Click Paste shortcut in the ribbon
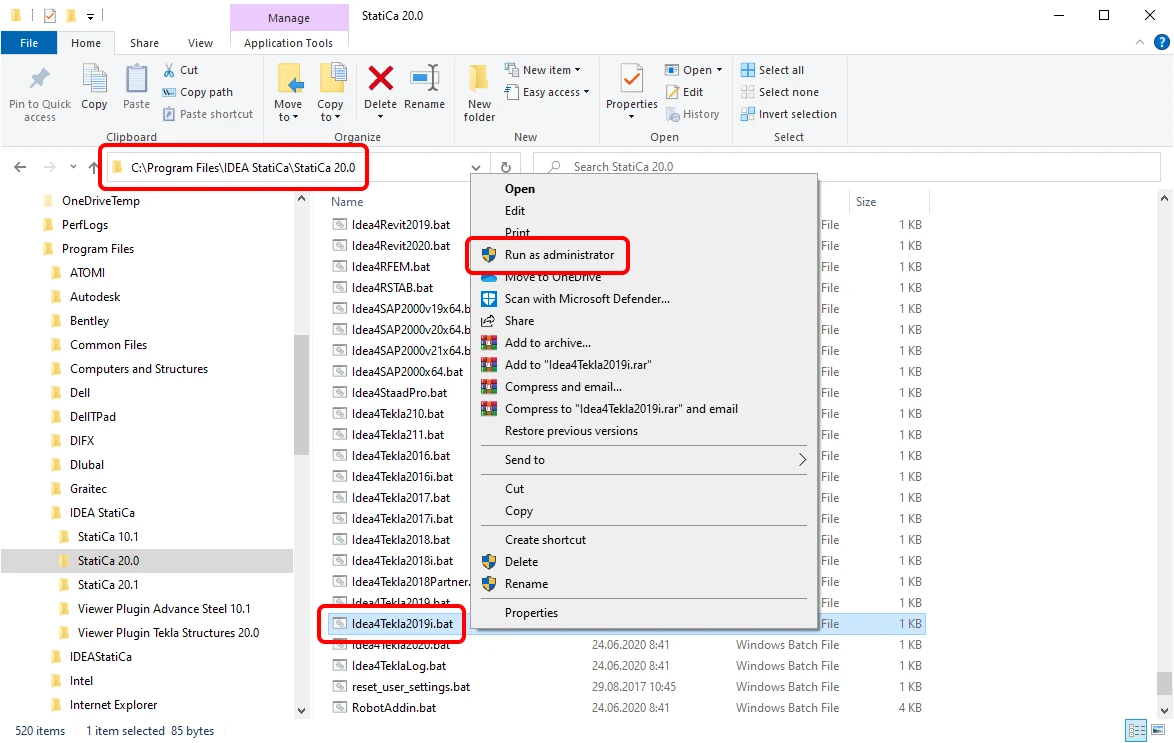The image size is (1174, 743). [x=208, y=114]
